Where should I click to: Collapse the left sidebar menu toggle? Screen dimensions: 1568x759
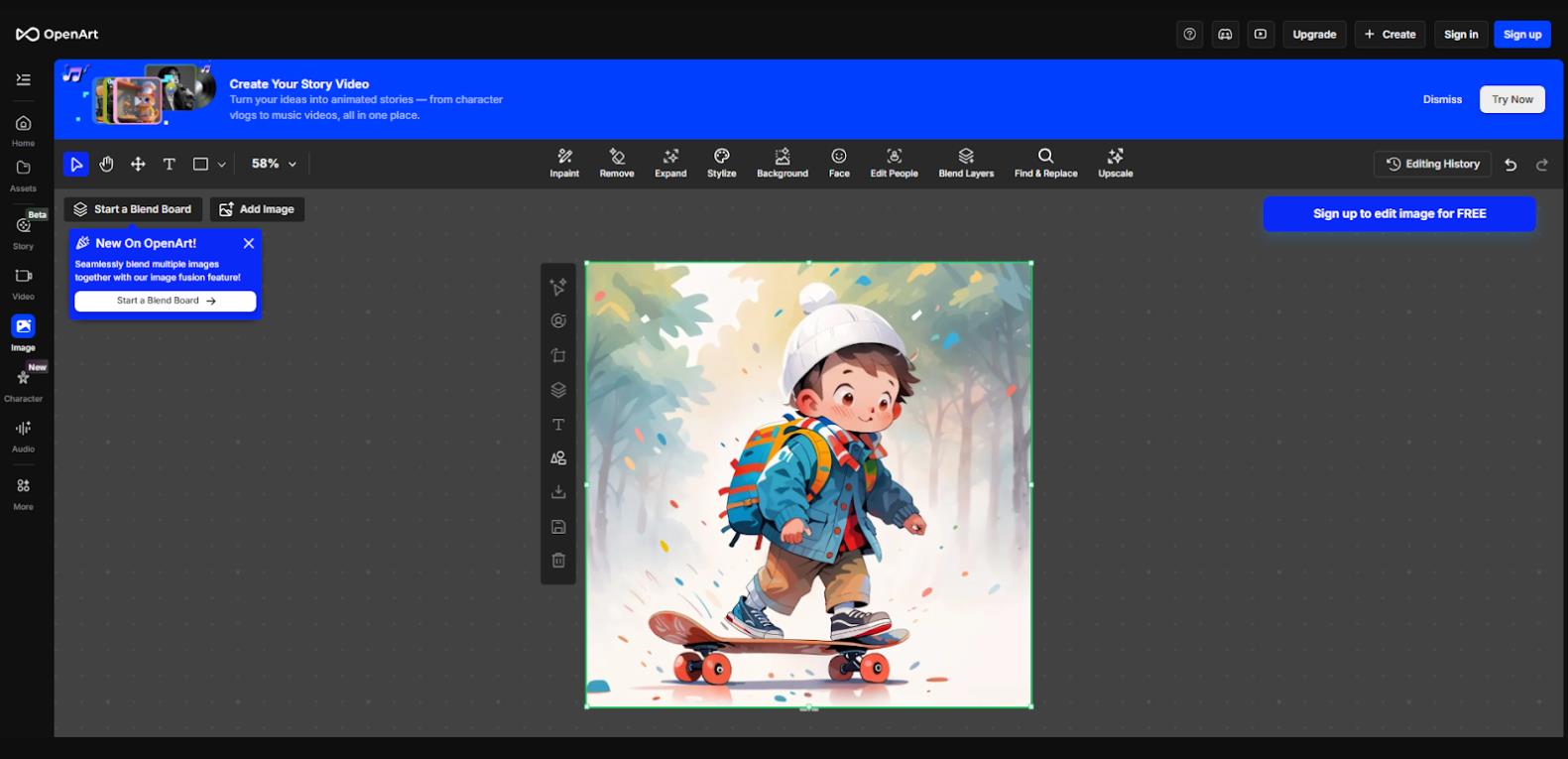click(x=24, y=79)
